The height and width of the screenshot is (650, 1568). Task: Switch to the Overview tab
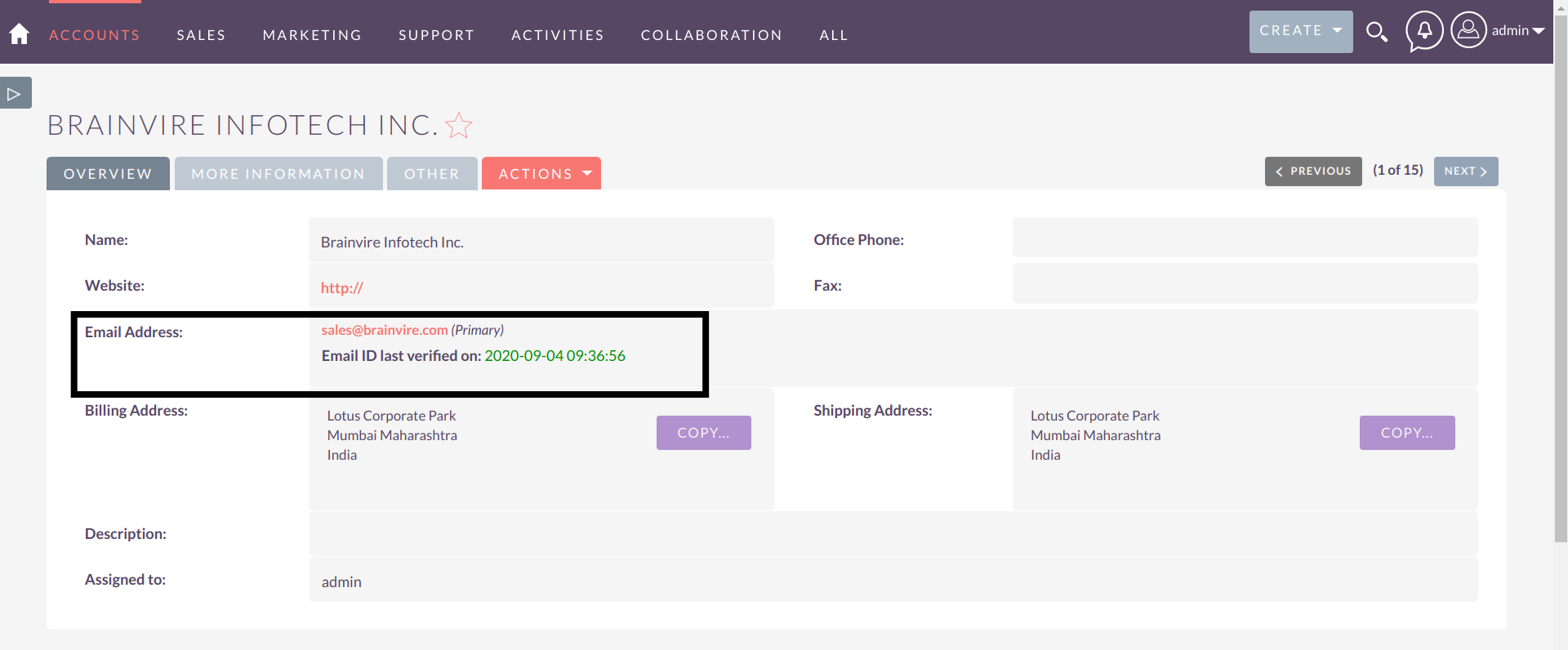[x=108, y=173]
